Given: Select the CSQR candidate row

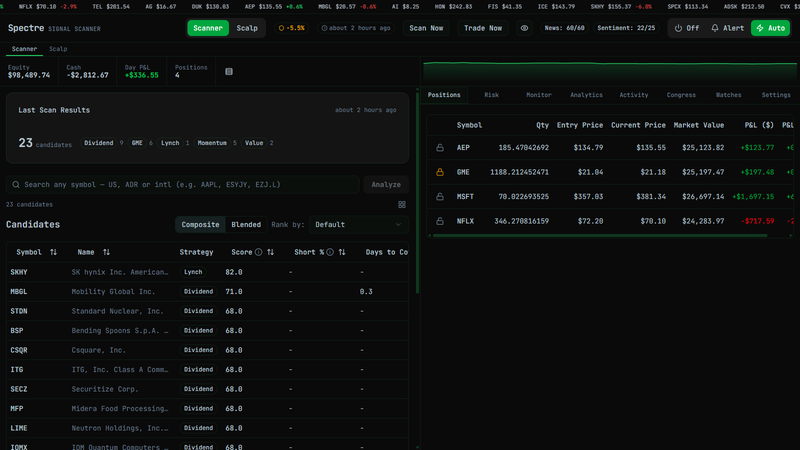Looking at the screenshot, I should click(x=207, y=350).
